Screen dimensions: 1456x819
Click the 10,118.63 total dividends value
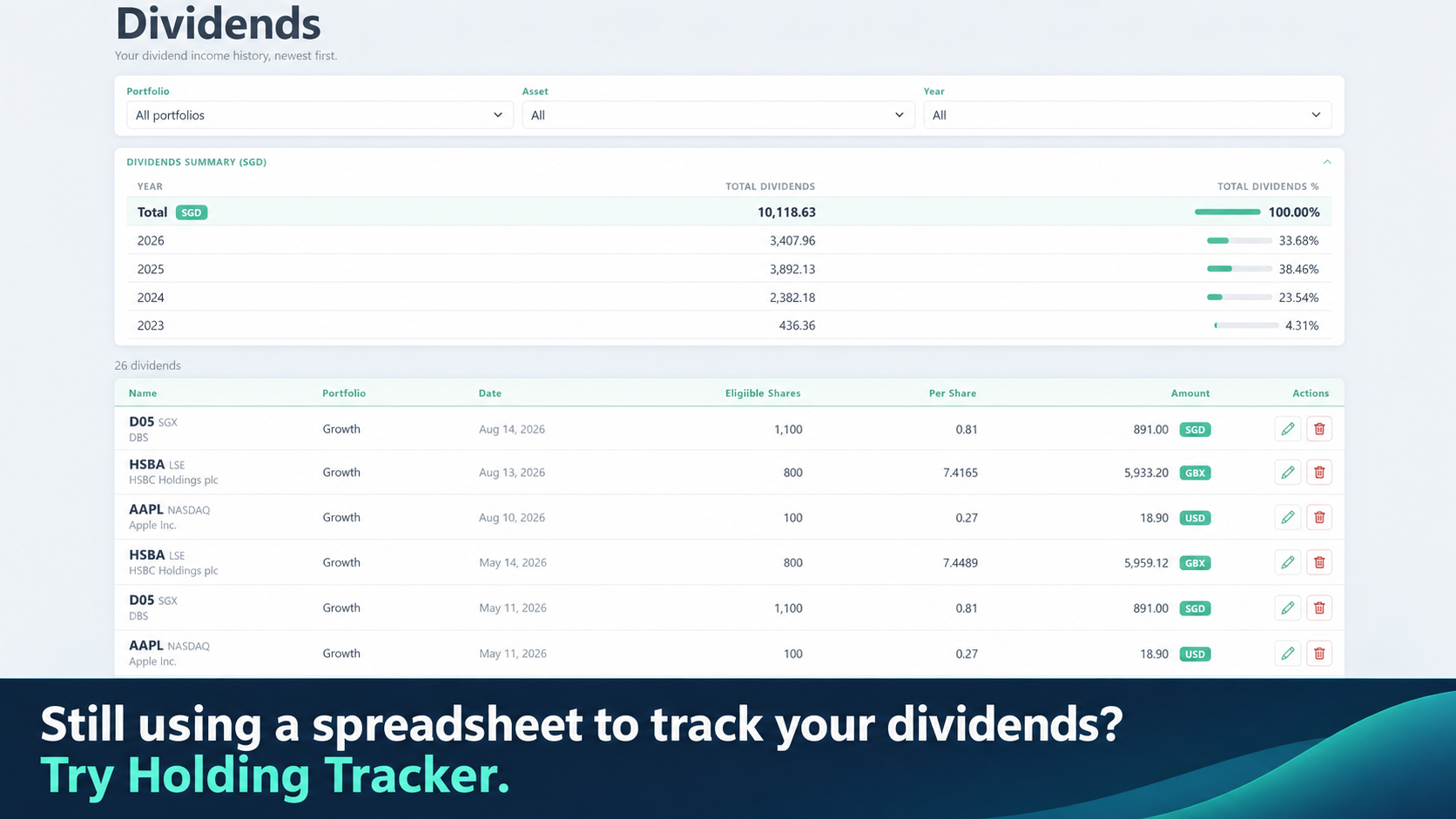coord(786,212)
